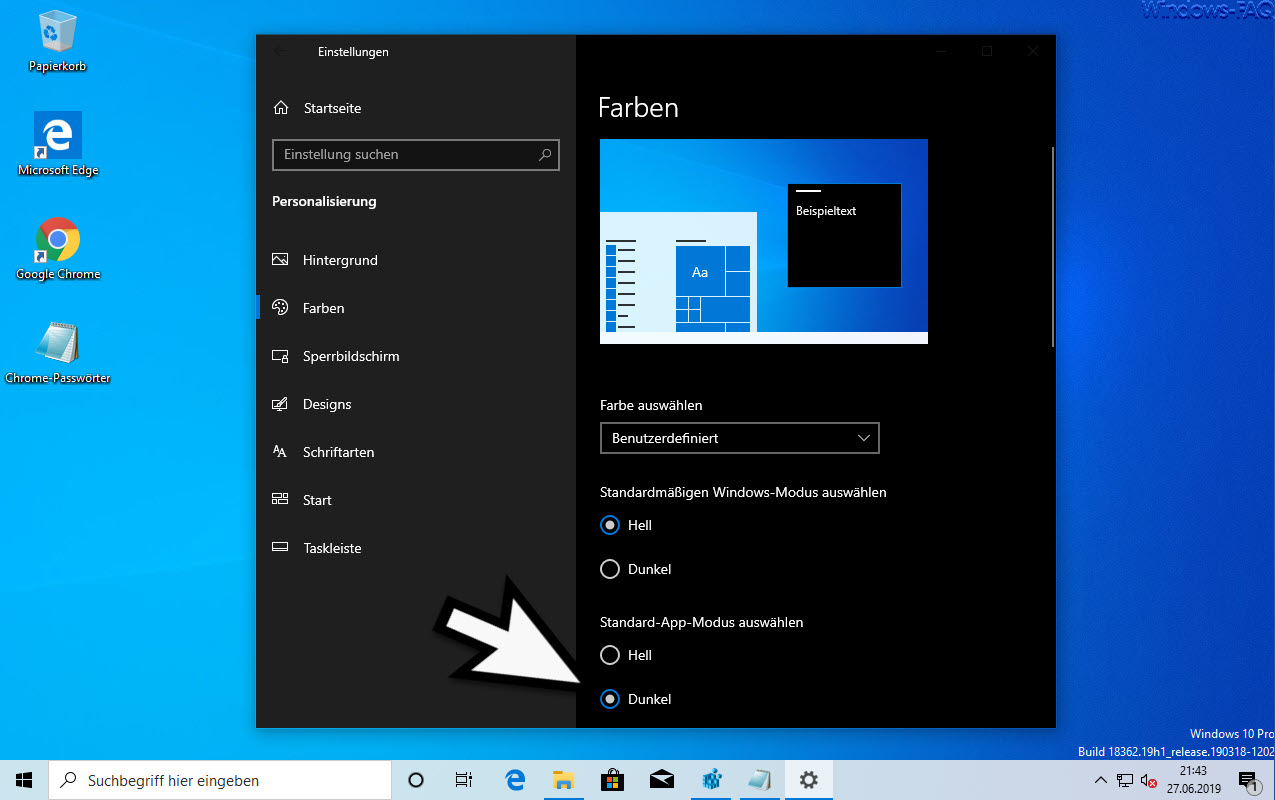Image resolution: width=1275 pixels, height=800 pixels.
Task: Open Schriftarten via its icon
Action: [280, 452]
